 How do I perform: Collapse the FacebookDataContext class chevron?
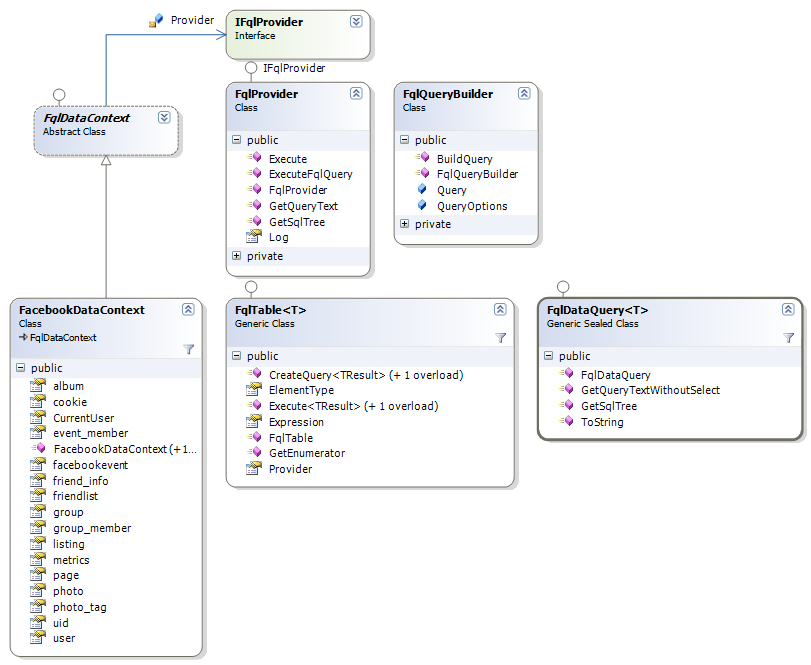(x=188, y=309)
